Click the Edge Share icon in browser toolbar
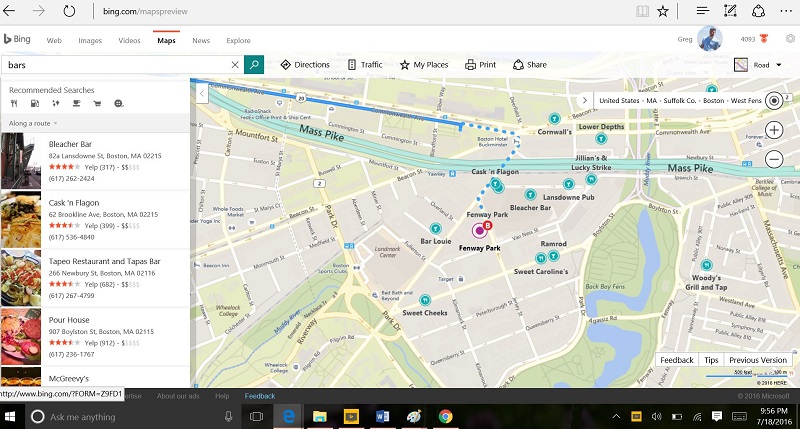 coord(758,11)
